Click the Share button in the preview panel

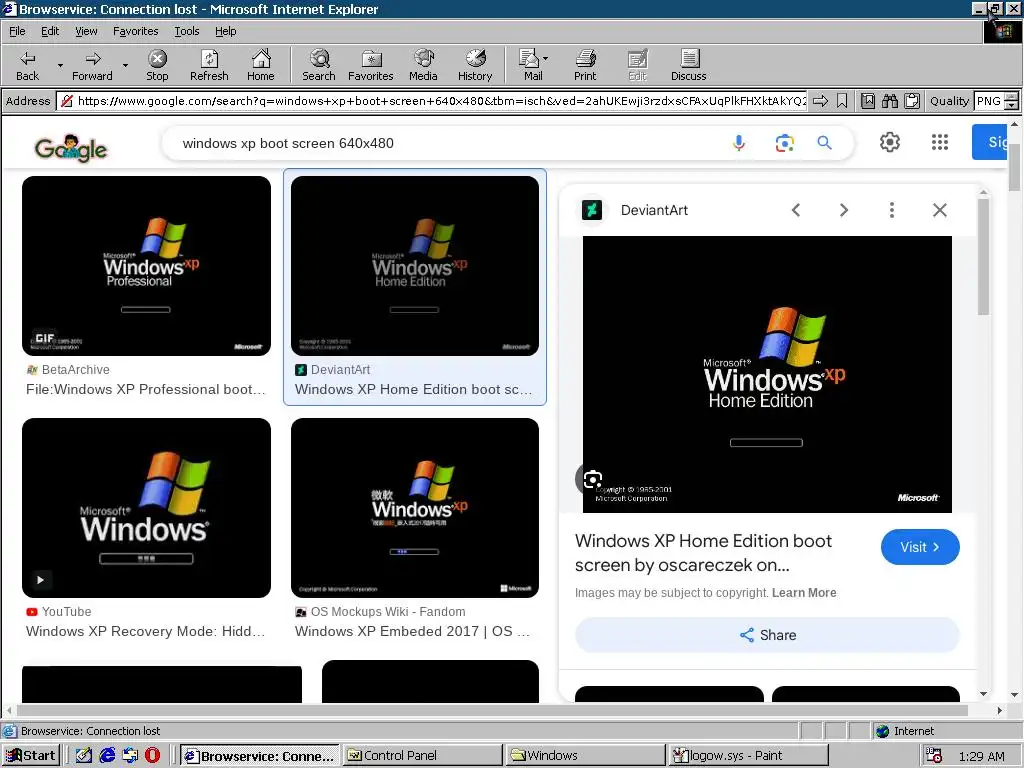(767, 635)
